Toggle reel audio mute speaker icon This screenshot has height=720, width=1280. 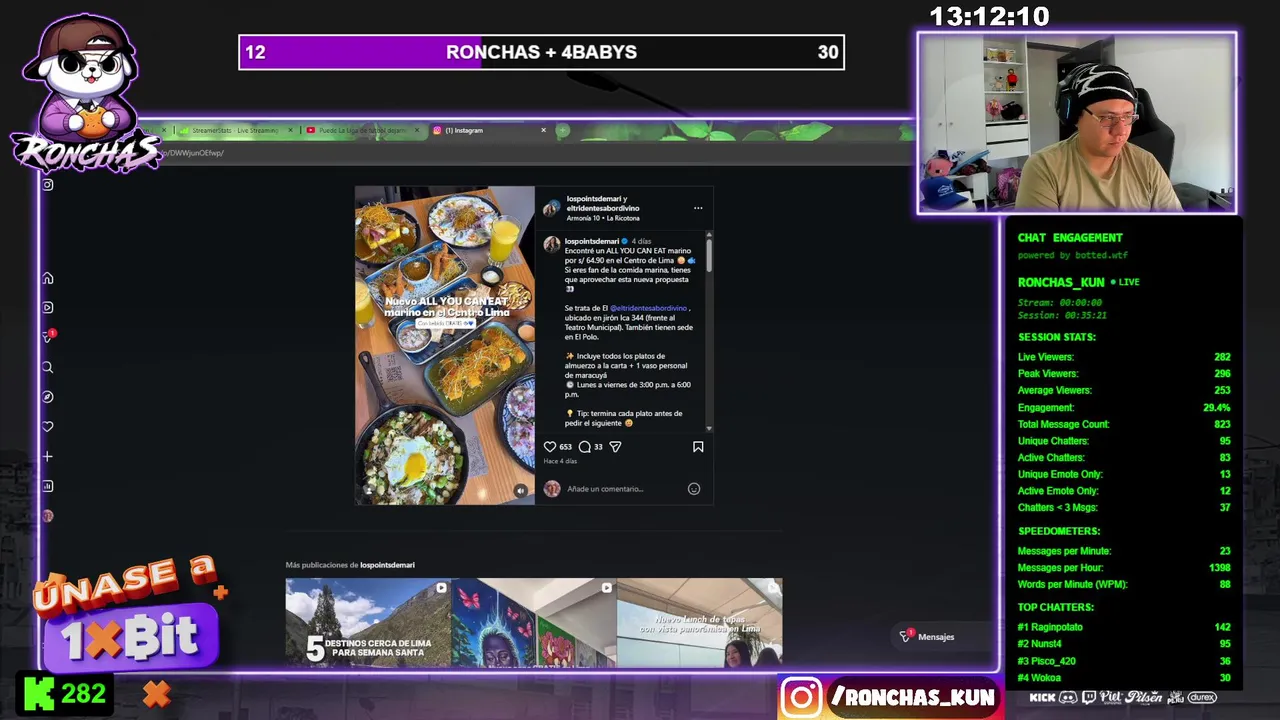pos(520,490)
